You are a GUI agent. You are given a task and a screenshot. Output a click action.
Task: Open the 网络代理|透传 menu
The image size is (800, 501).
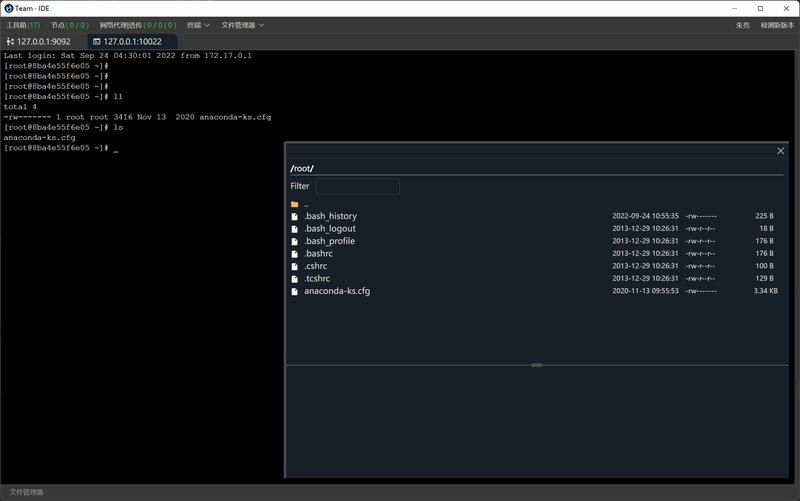(137, 25)
